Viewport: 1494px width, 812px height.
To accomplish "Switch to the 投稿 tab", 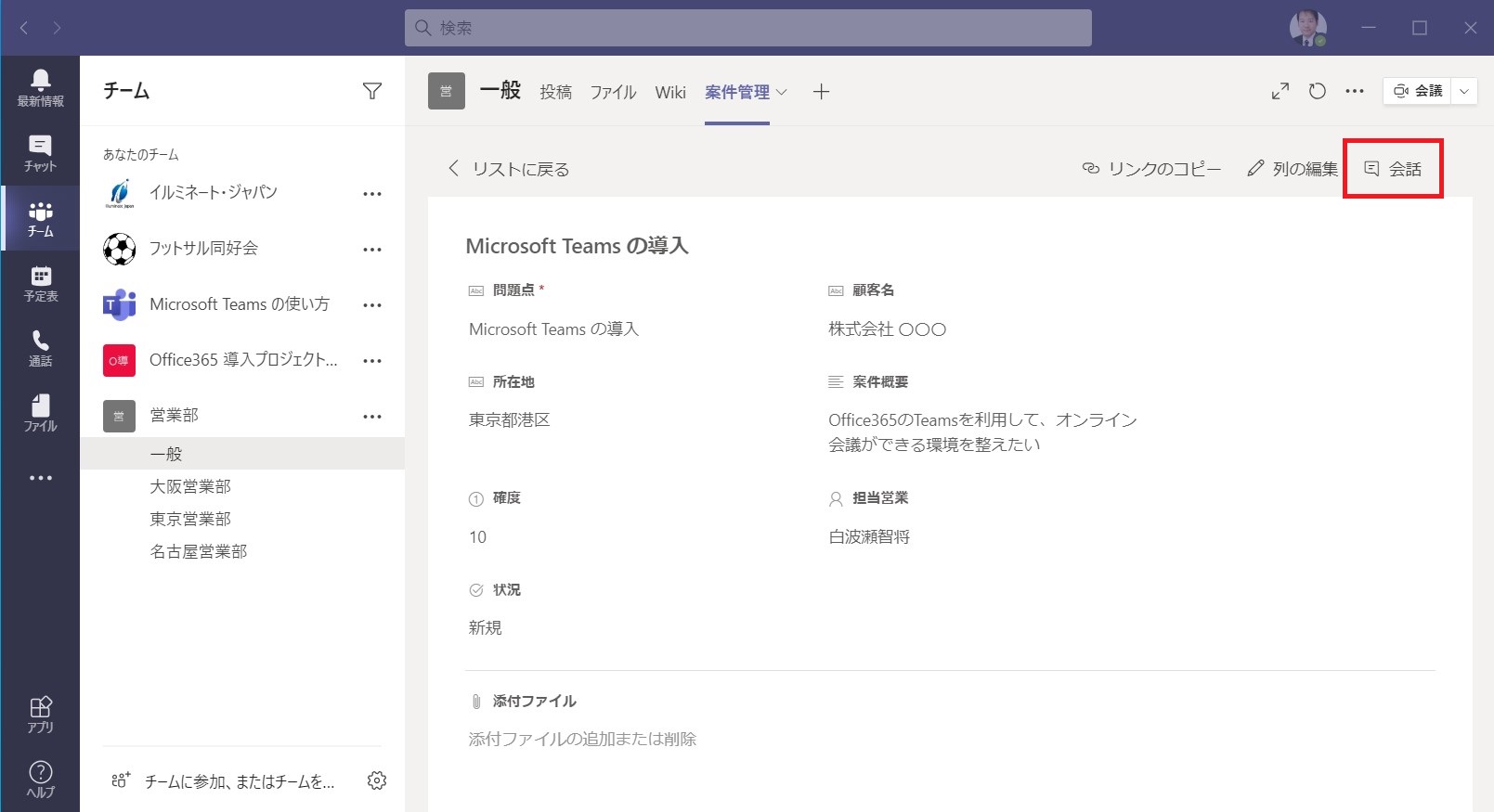I will [556, 92].
